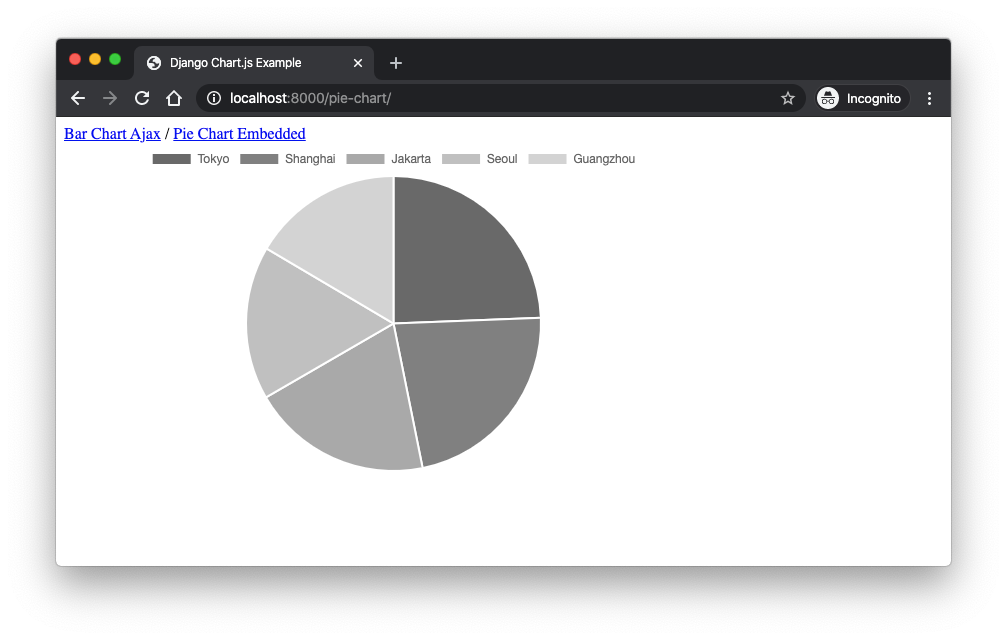Expand the site information panel
1007x640 pixels.
[x=213, y=98]
